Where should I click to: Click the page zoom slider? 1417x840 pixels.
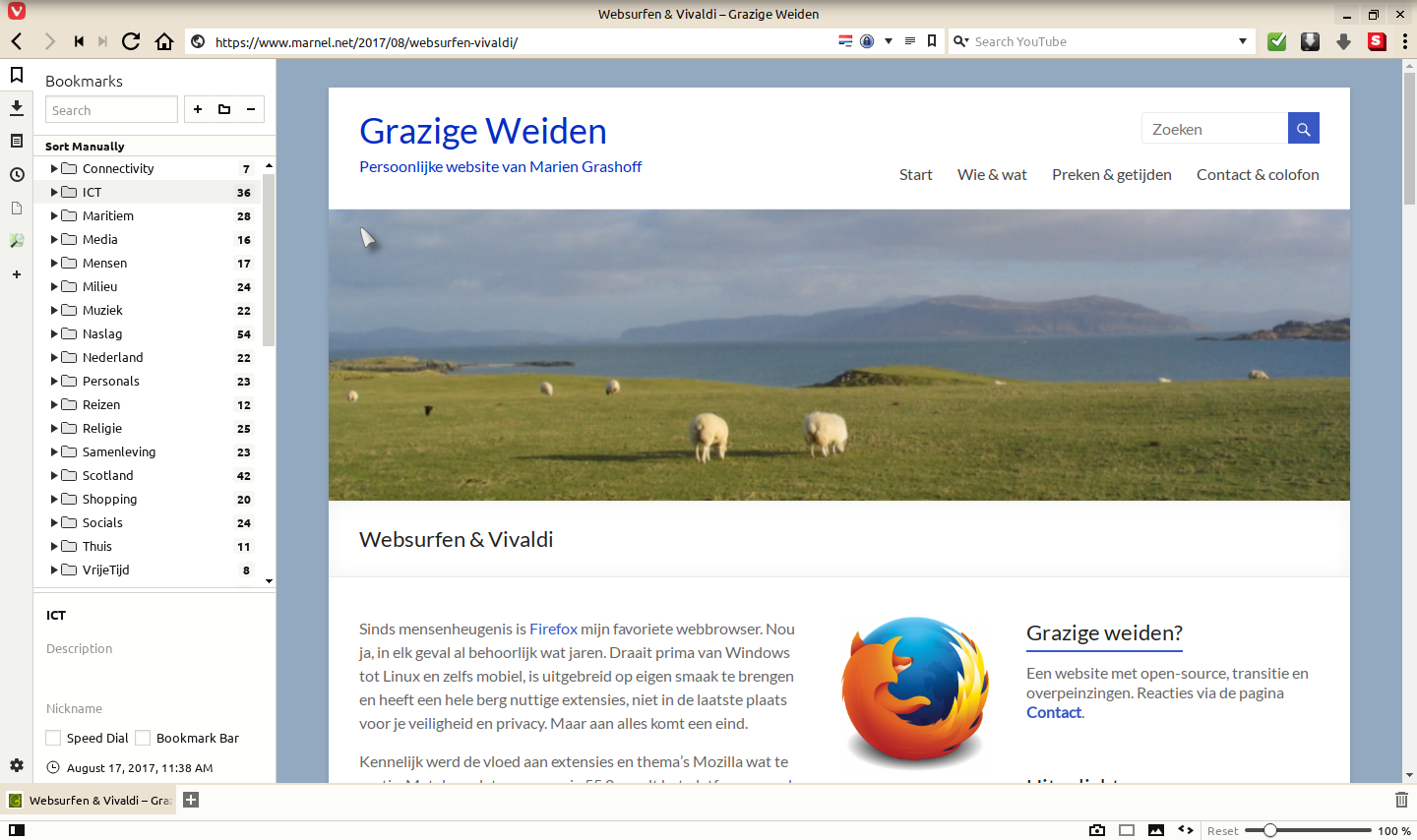point(1308,830)
